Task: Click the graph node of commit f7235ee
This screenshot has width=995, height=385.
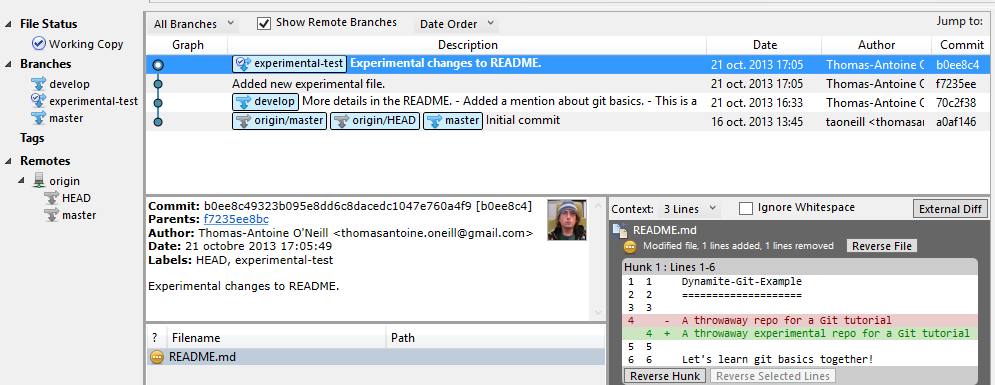Action: tap(158, 84)
